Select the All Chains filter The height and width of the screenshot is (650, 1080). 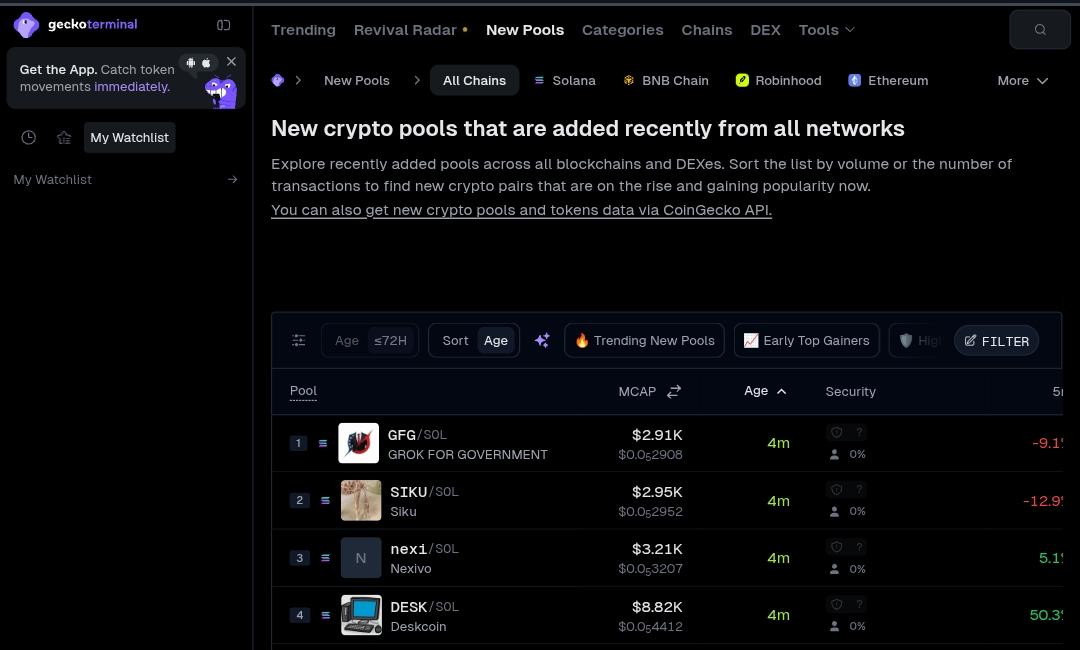click(x=475, y=81)
